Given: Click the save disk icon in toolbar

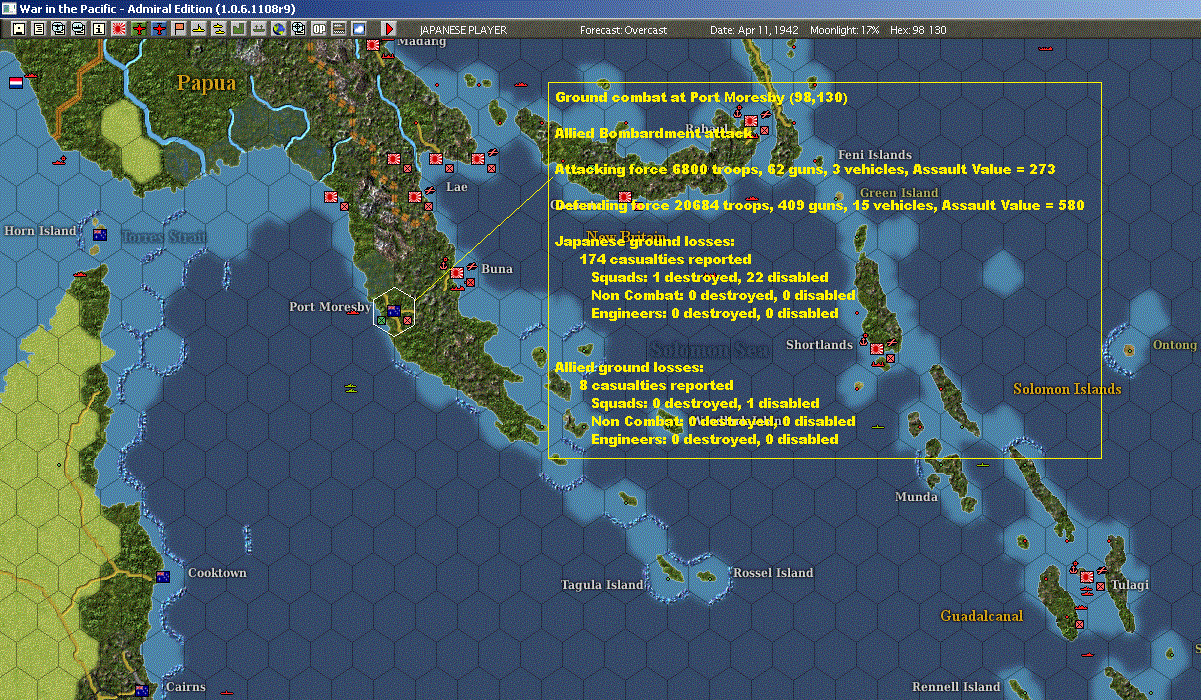Looking at the screenshot, I should [19, 29].
